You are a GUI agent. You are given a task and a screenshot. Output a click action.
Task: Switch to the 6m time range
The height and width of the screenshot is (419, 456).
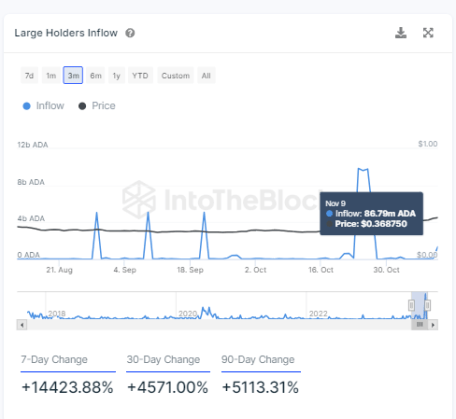96,76
